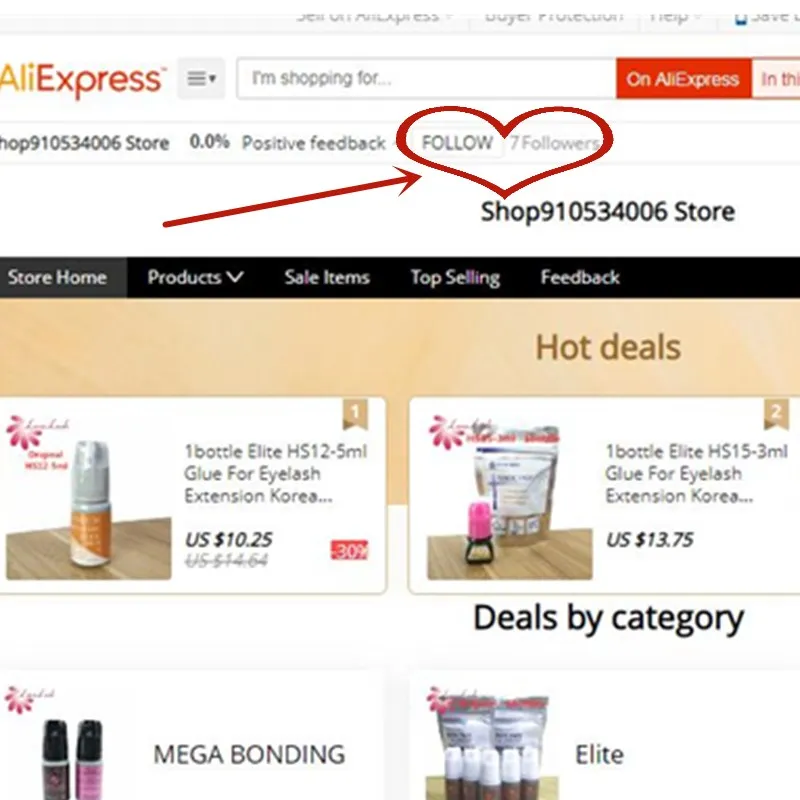Open the Feedback tab
800x800 pixels.
tap(580, 277)
